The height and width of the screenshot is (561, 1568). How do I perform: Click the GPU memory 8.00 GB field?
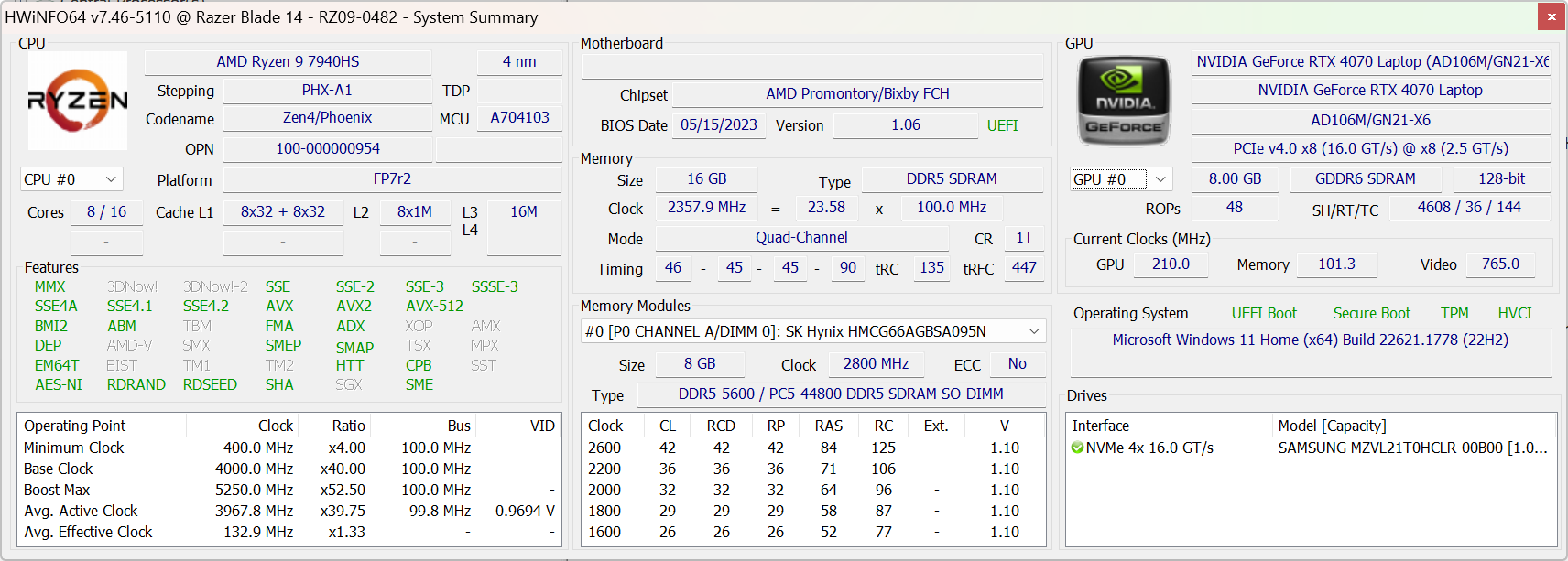pyautogui.click(x=1235, y=178)
